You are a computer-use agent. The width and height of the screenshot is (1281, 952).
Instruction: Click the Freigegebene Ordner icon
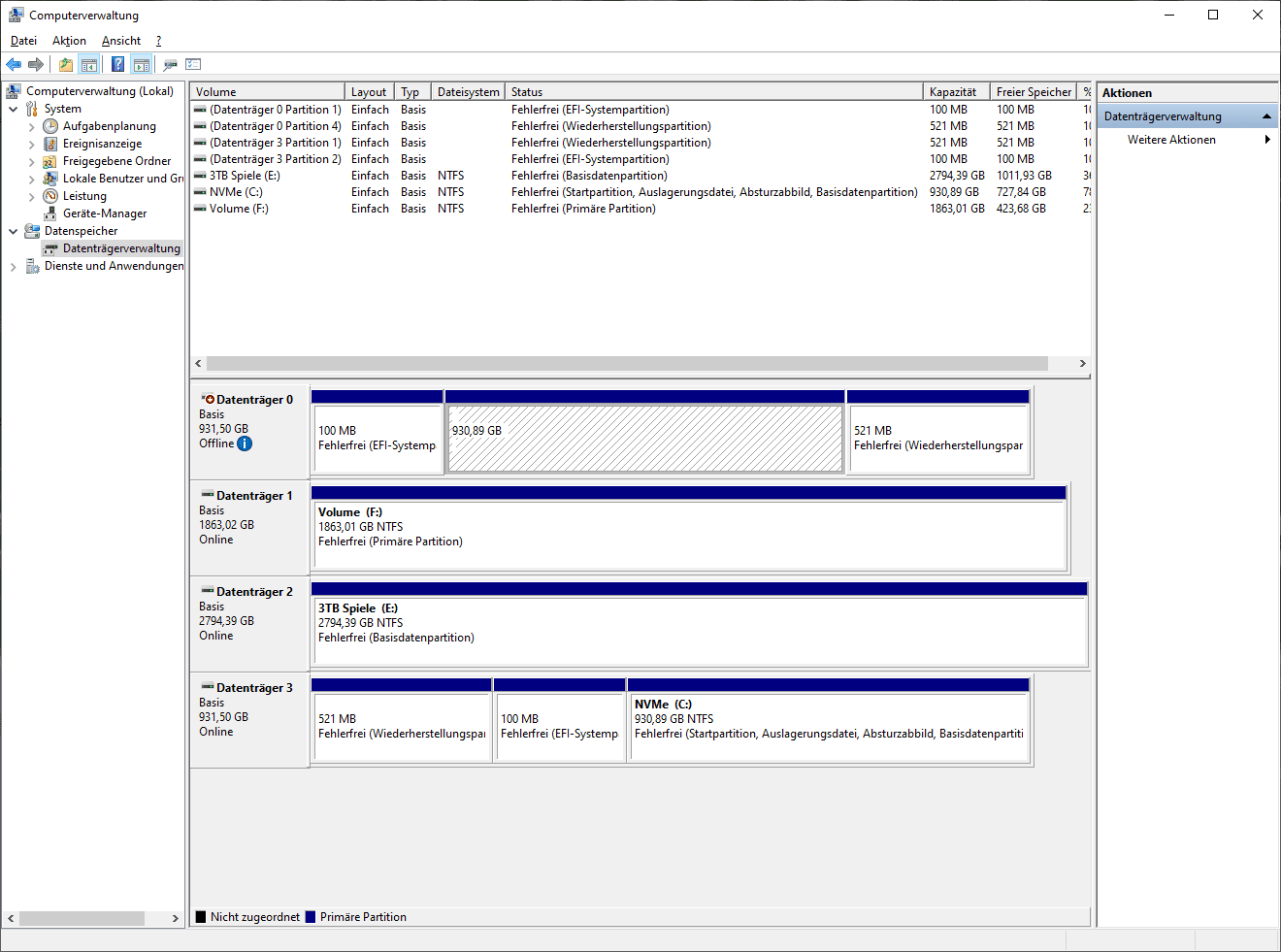click(50, 161)
